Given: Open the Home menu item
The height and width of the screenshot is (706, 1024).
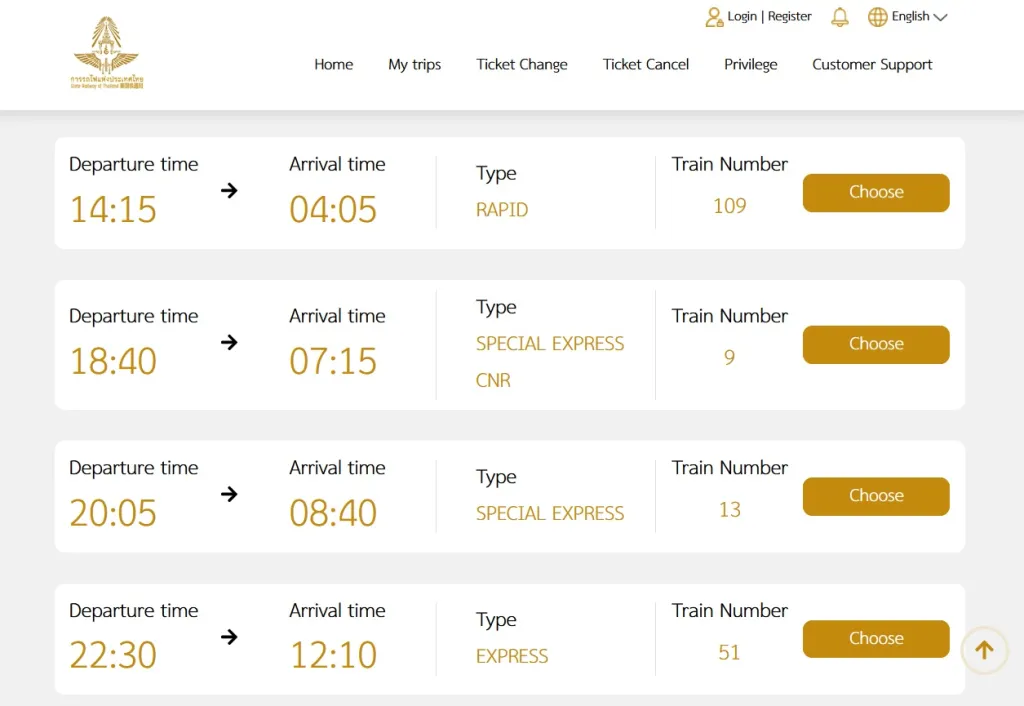Looking at the screenshot, I should 334,65.
